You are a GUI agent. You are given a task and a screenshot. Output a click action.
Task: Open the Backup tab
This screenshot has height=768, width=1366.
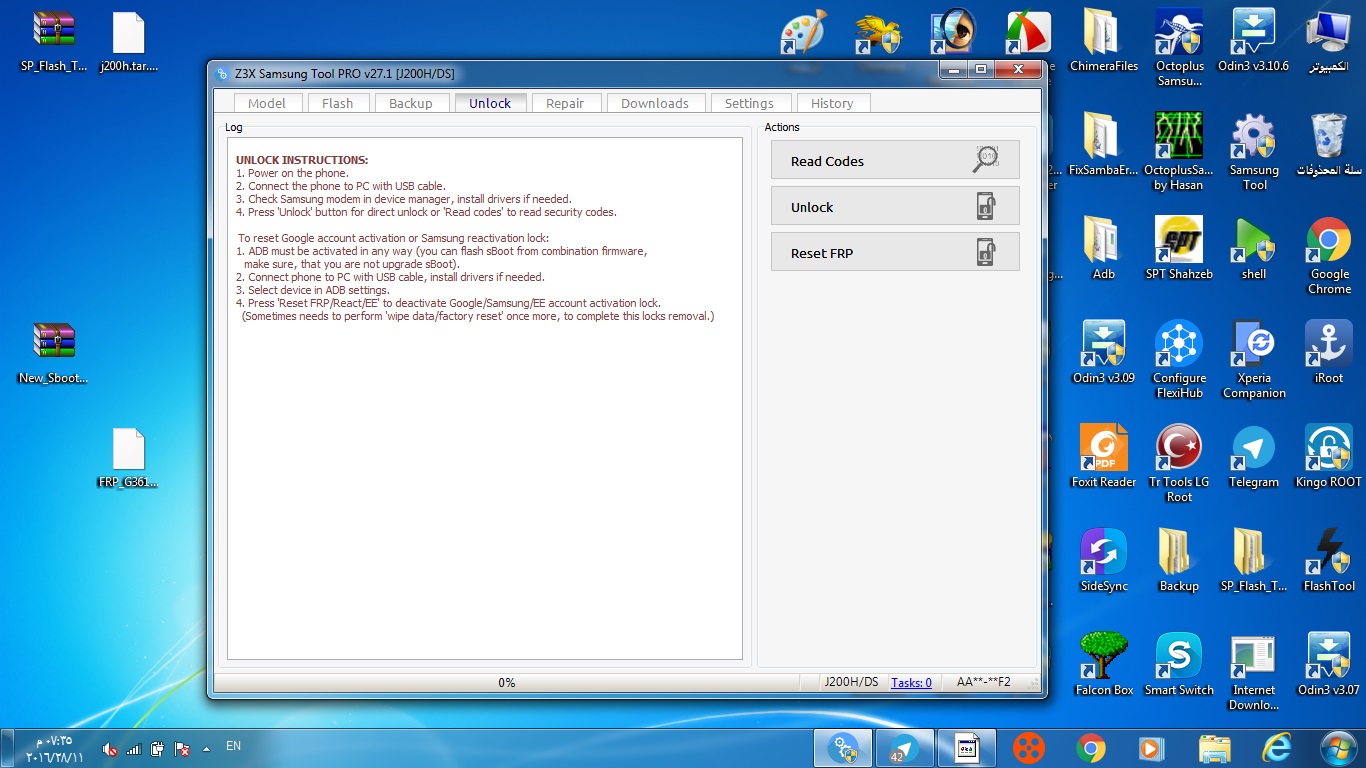coord(411,103)
